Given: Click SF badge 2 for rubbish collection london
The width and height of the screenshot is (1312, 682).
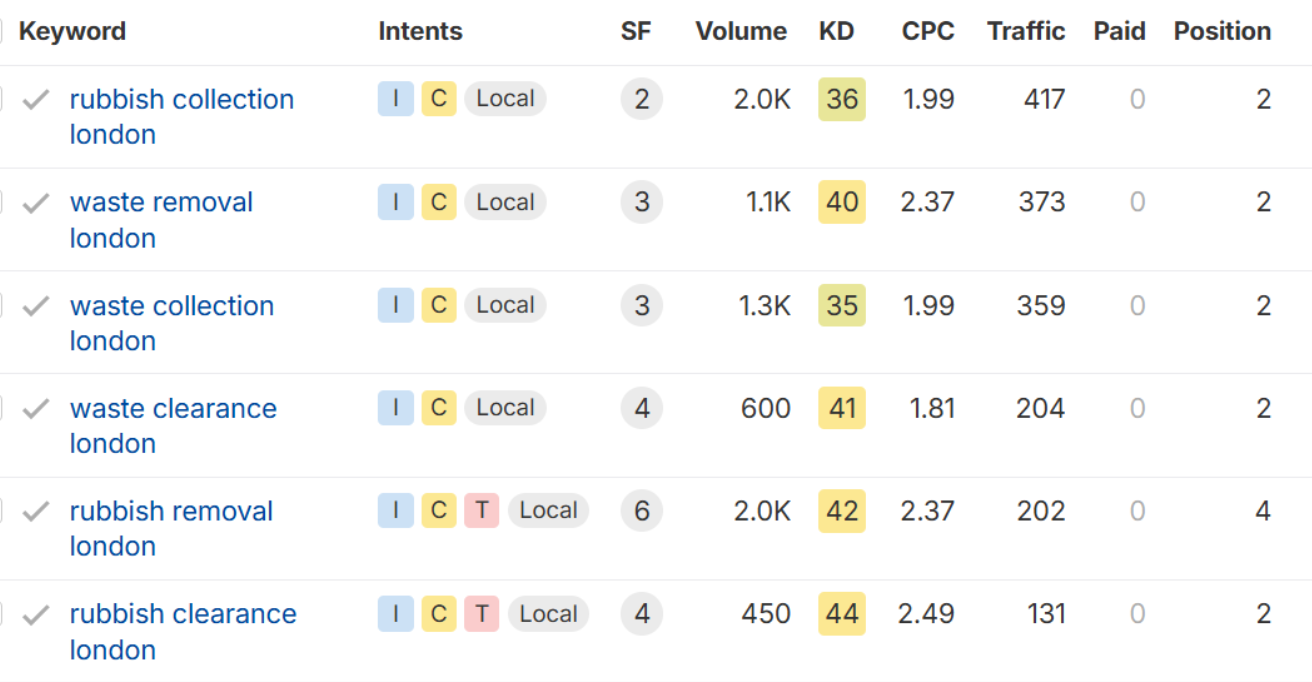Looking at the screenshot, I should [642, 99].
